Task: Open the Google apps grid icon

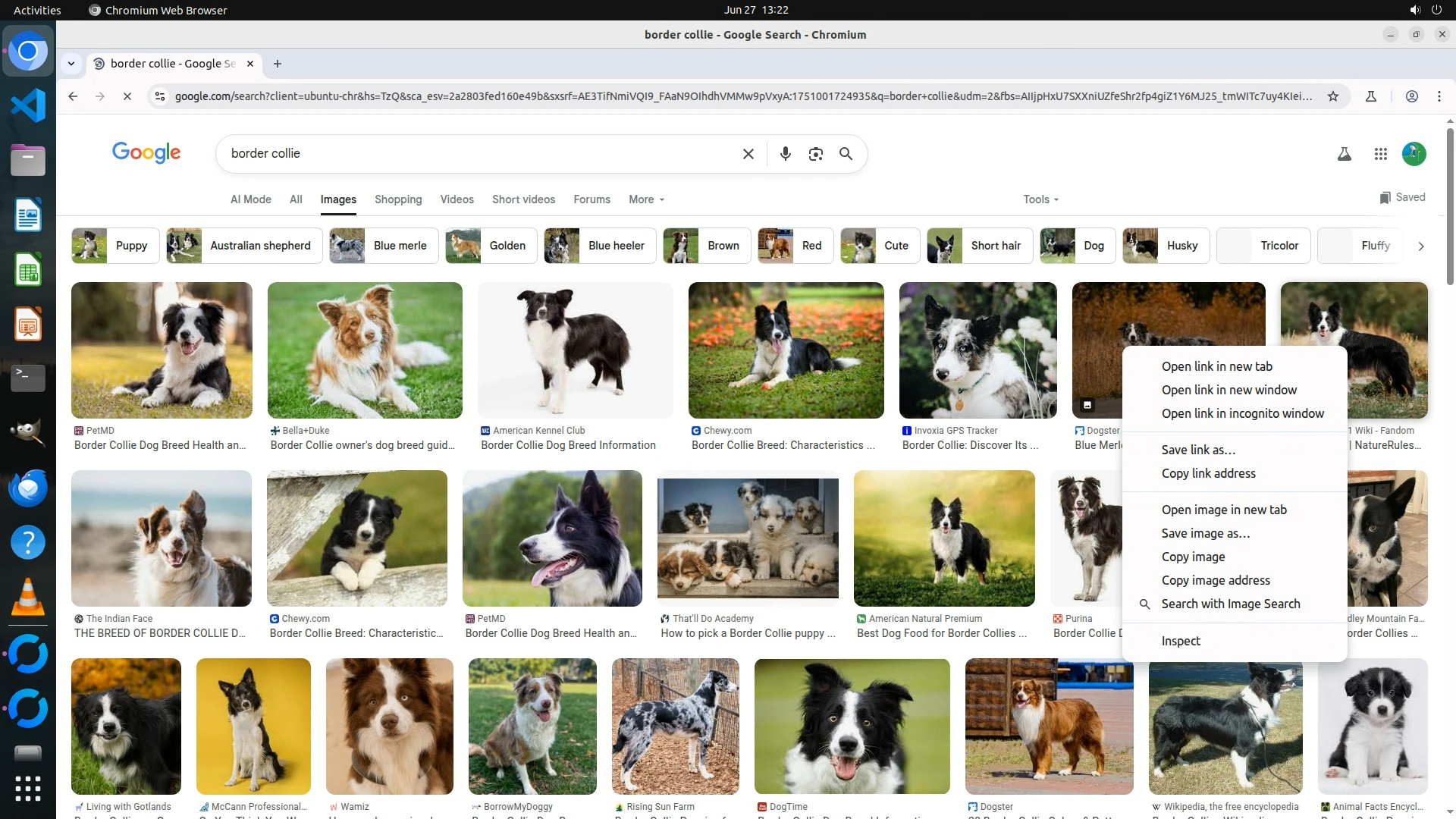Action: pyautogui.click(x=1380, y=154)
